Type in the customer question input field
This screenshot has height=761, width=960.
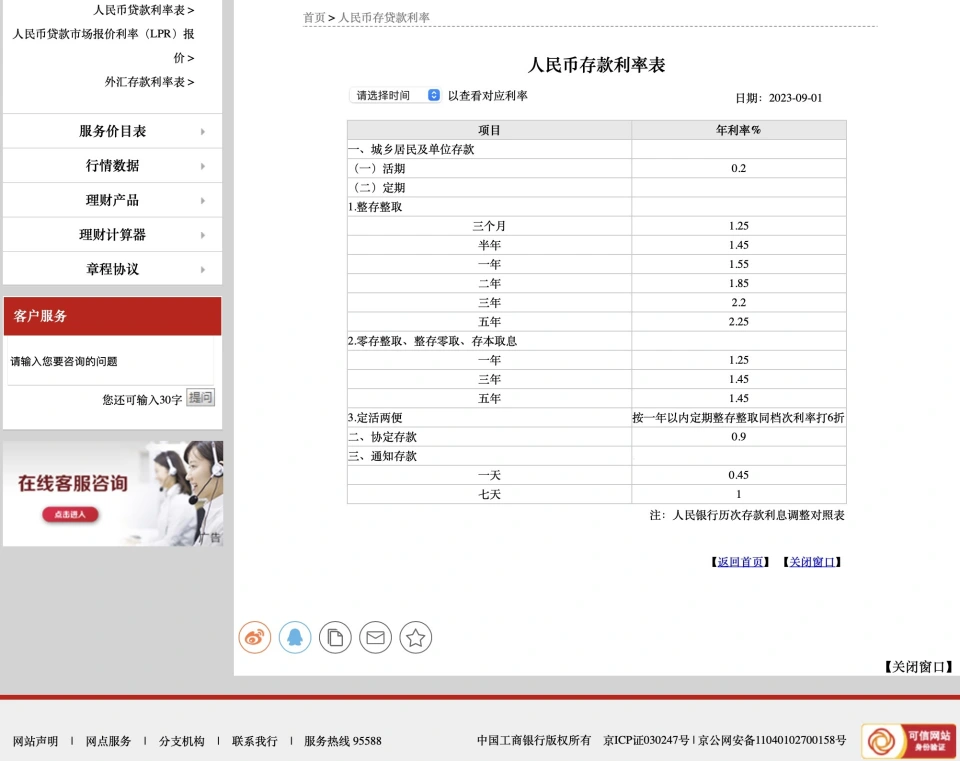click(110, 362)
